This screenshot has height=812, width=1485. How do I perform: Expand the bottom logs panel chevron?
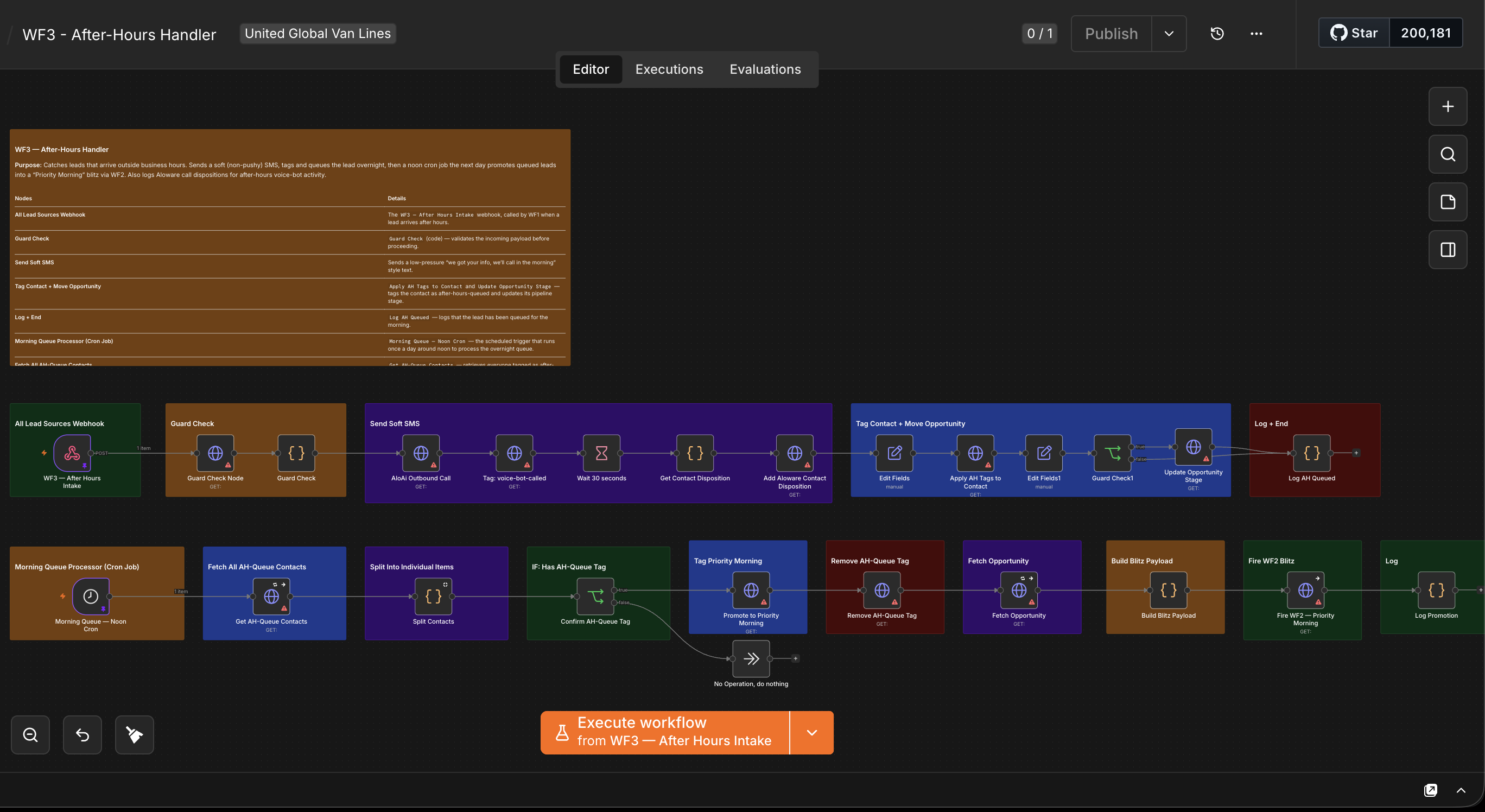(x=1461, y=790)
